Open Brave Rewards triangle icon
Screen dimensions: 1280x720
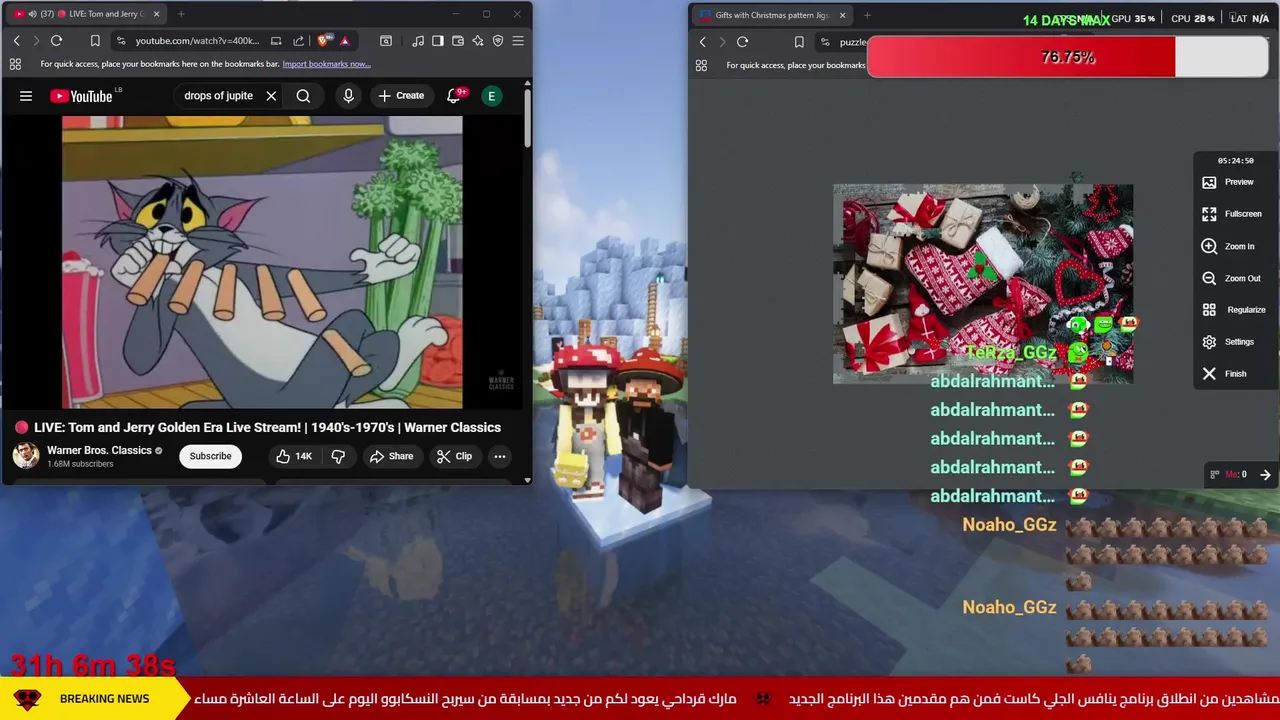(345, 41)
